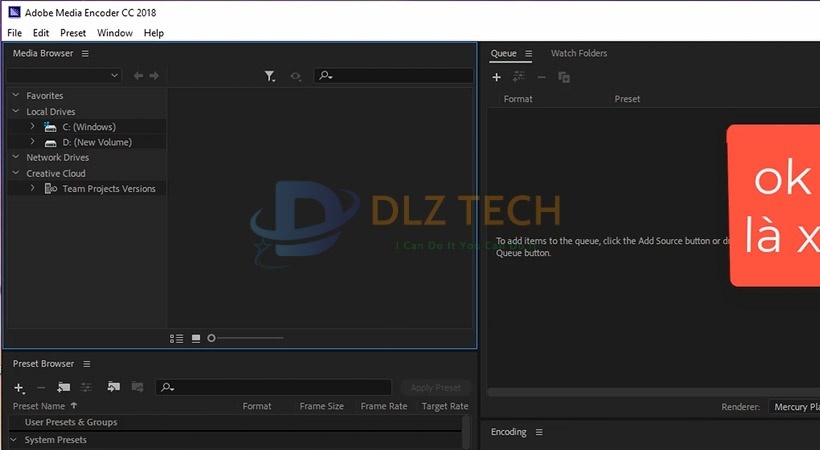Open the file type filter in Media Browser

point(270,76)
